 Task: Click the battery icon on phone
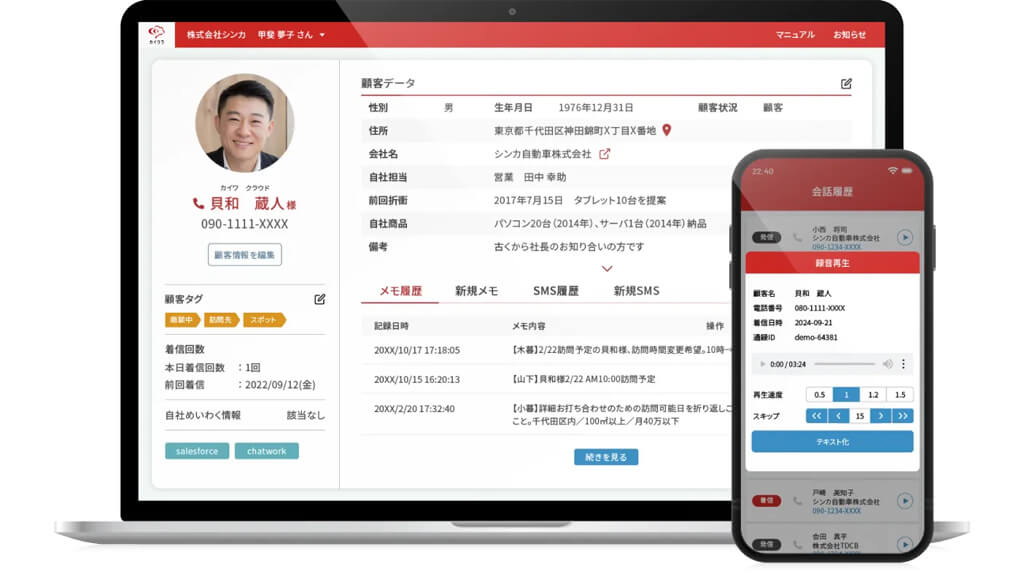[906, 170]
